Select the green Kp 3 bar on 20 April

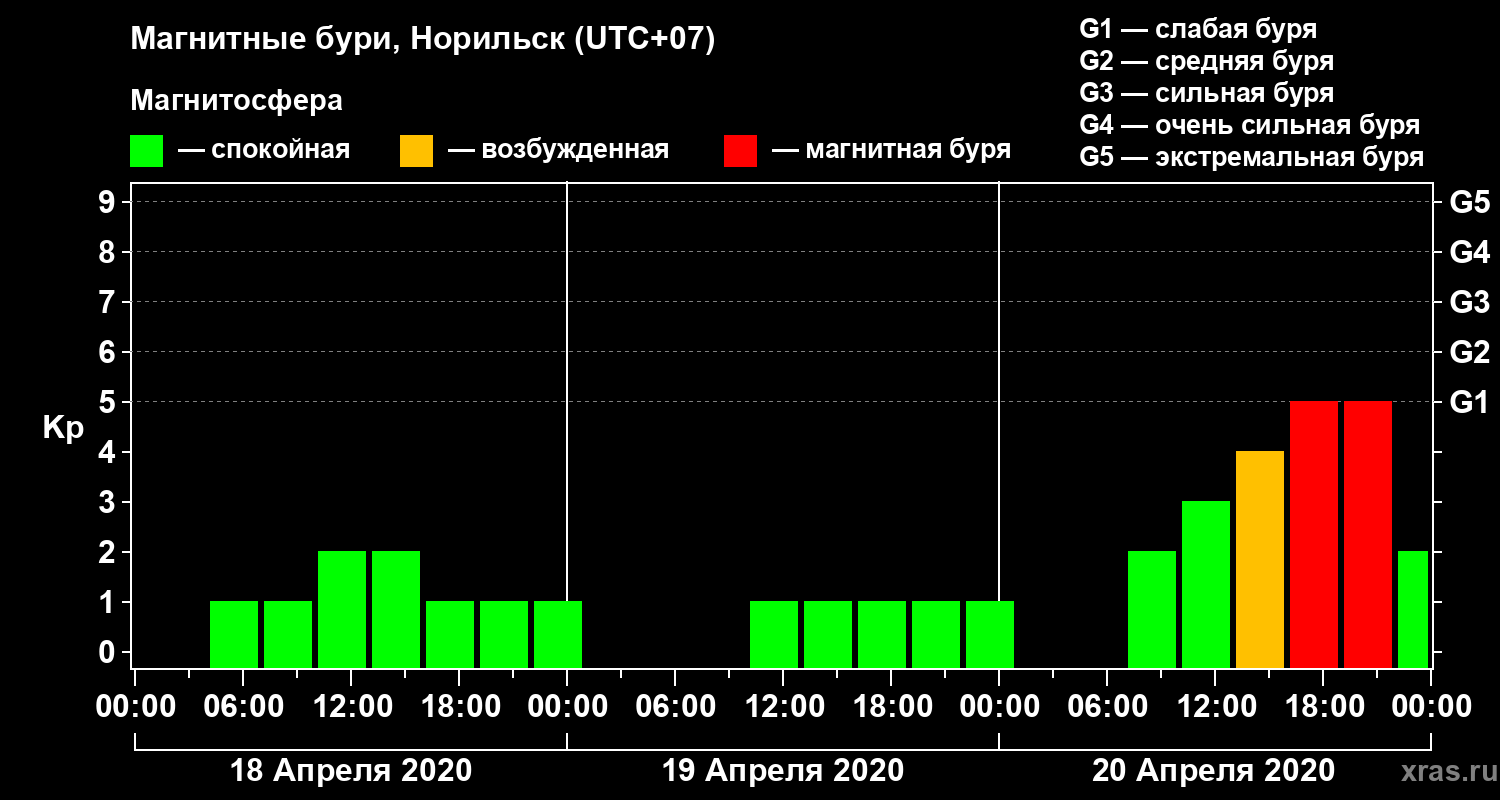(1206, 584)
